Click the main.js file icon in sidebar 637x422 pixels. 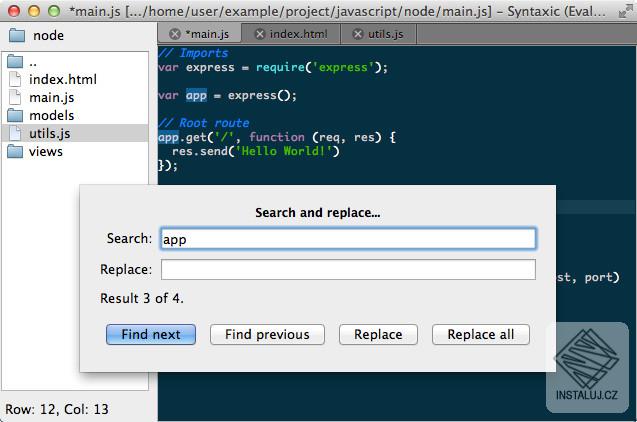point(15,97)
